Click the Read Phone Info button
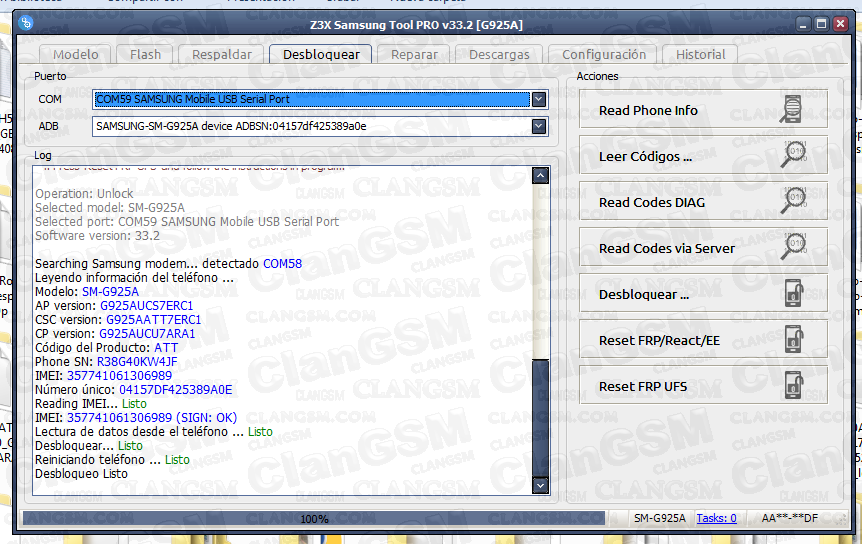 point(703,110)
